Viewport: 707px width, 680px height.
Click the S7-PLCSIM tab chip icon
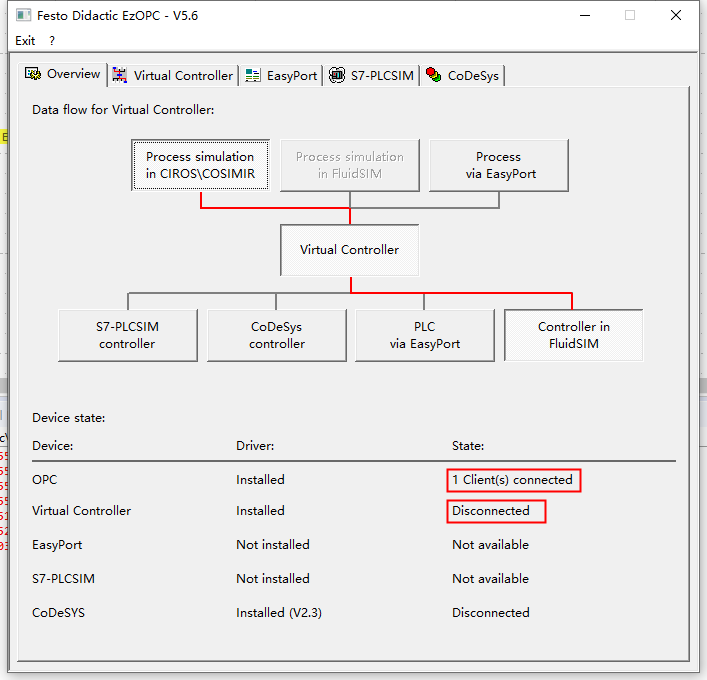[337, 75]
